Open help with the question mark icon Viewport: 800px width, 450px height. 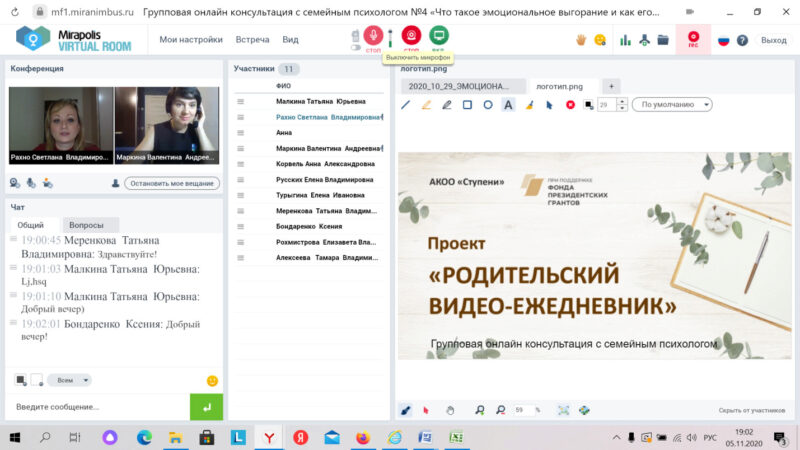(742, 40)
